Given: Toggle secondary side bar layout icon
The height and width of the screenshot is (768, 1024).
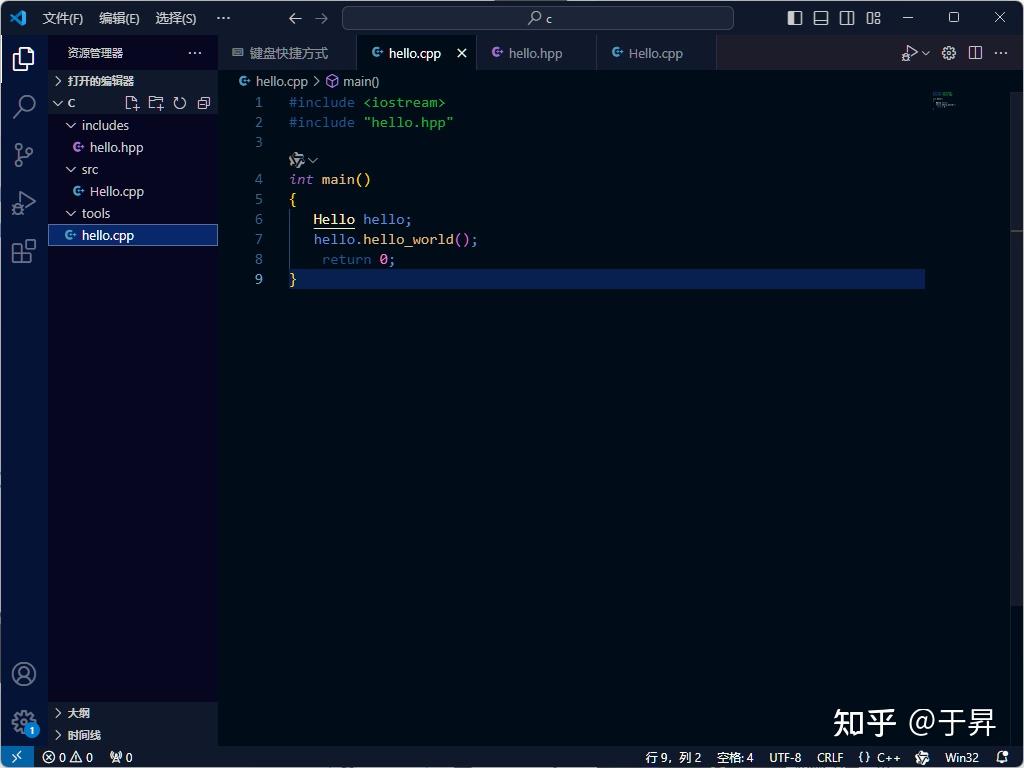Looking at the screenshot, I should [x=847, y=18].
